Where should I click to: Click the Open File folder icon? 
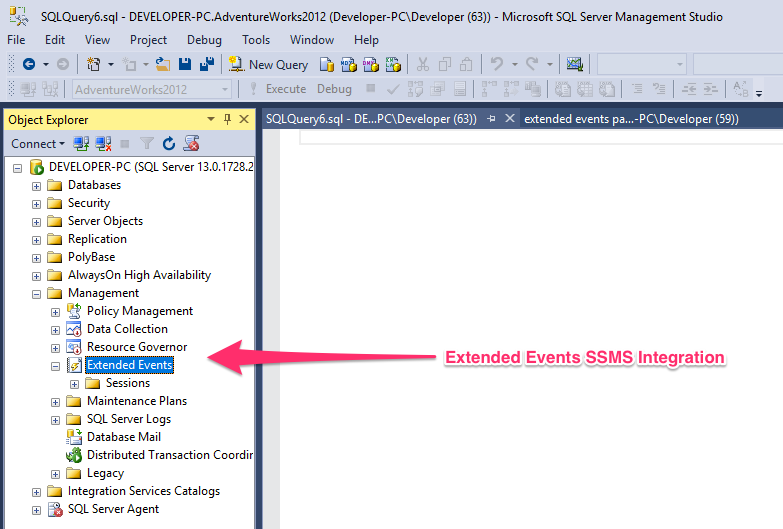click(x=163, y=64)
